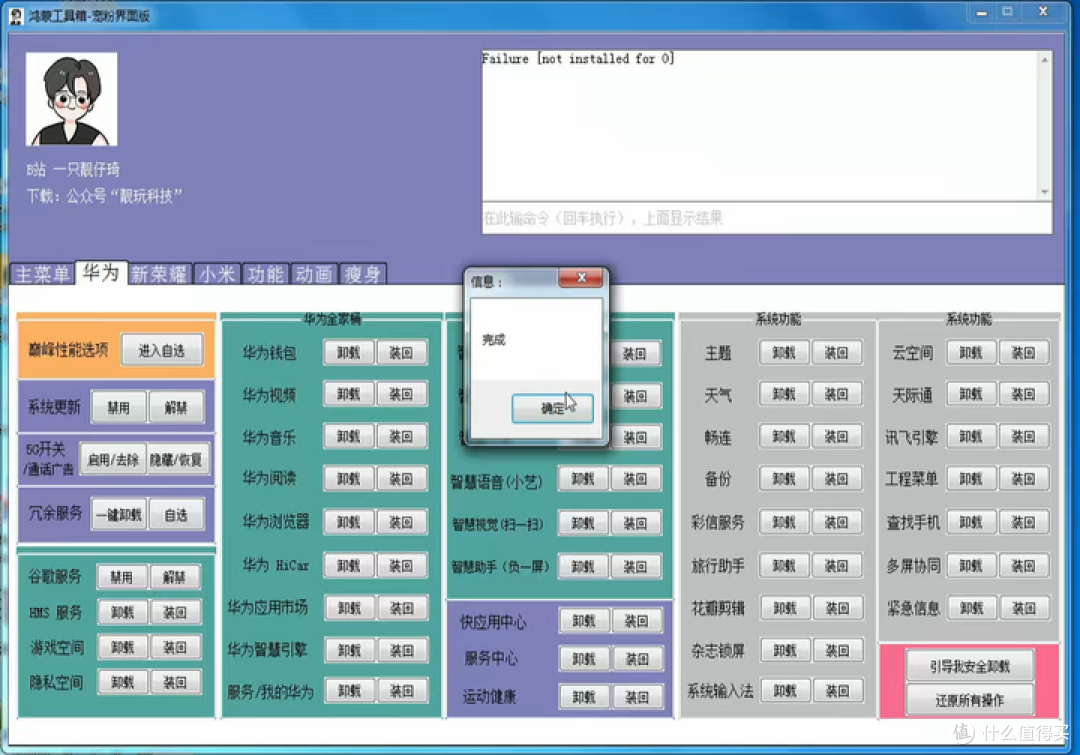Go to the 功能 tab
This screenshot has height=755, width=1080.
click(x=265, y=274)
